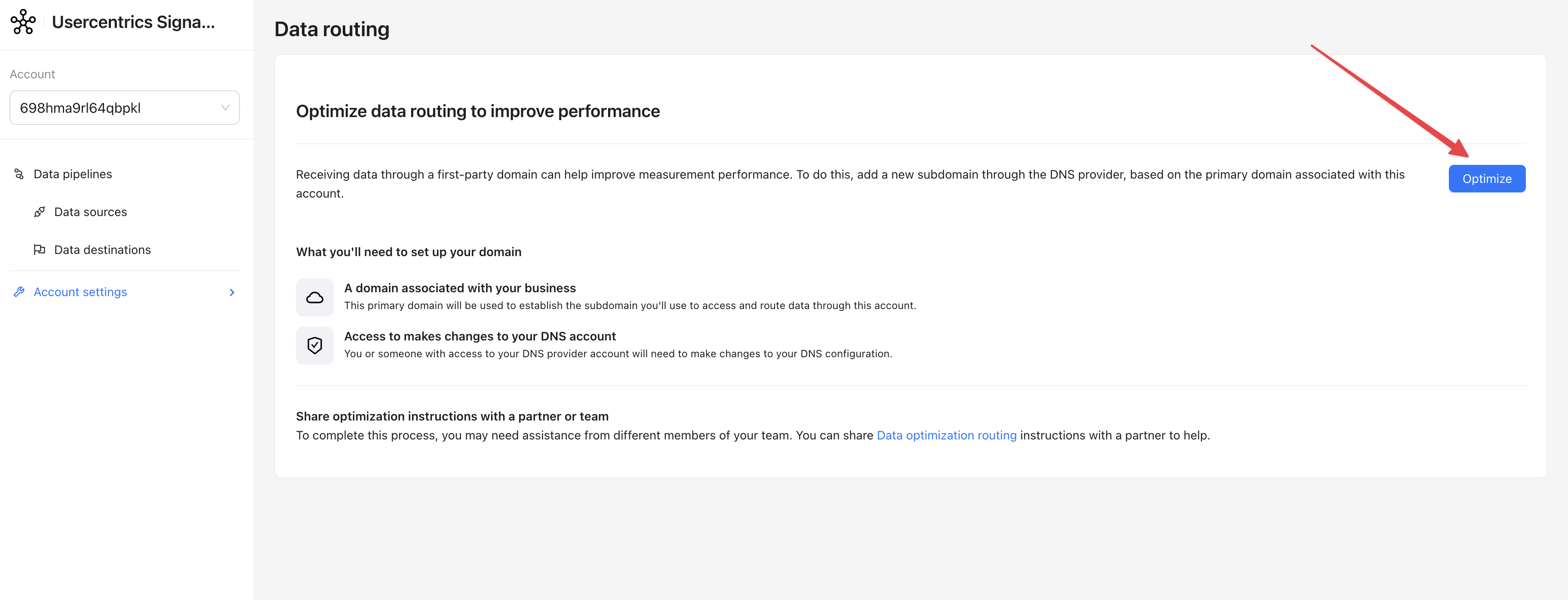Click the shield DNS access icon
This screenshot has height=600, width=1568.
click(314, 345)
